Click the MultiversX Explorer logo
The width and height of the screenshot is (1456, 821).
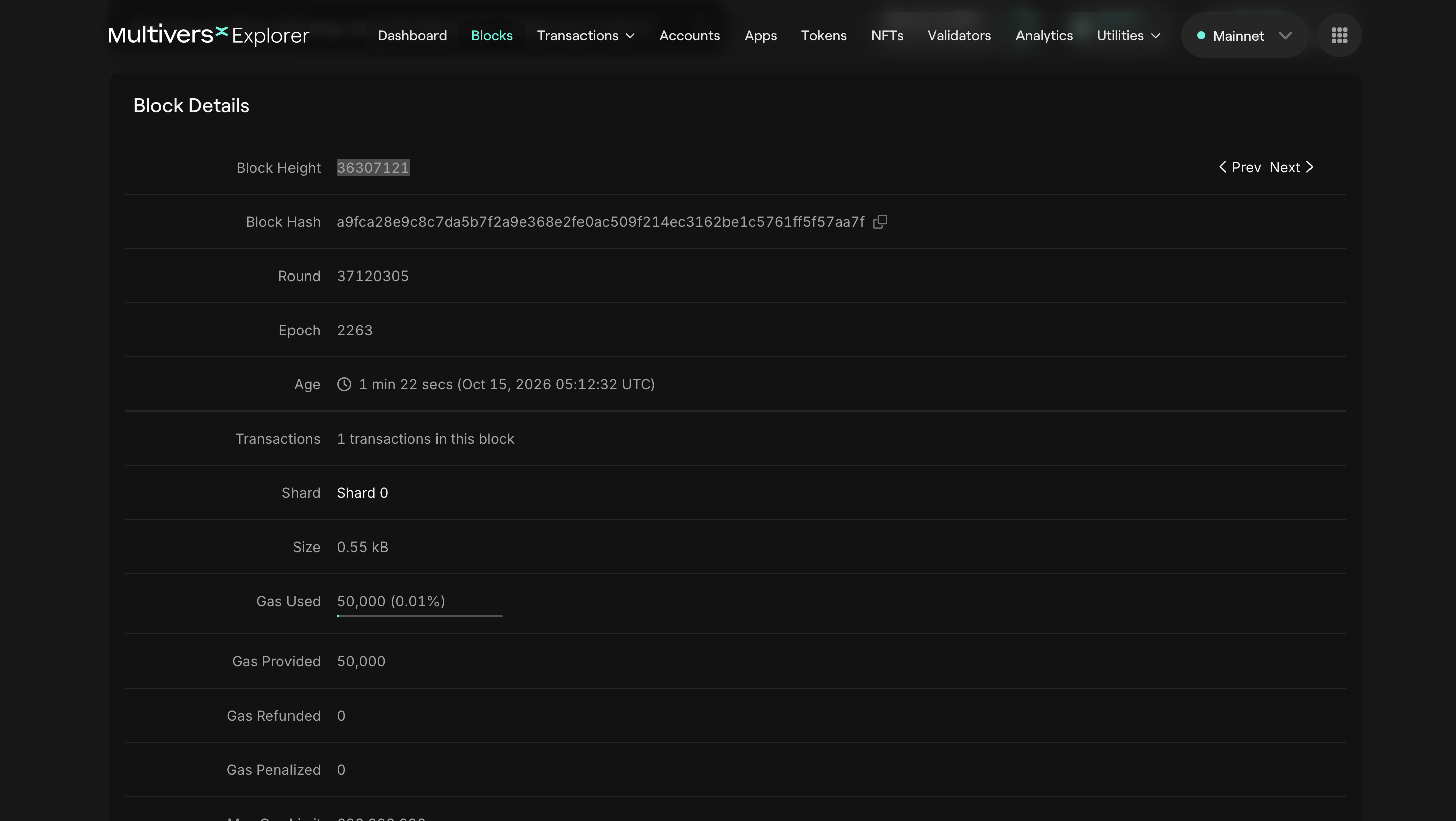click(x=209, y=35)
